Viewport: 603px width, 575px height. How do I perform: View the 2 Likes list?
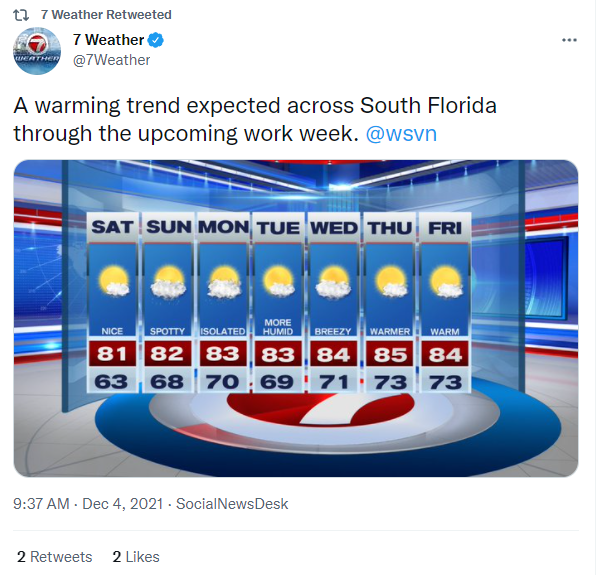(136, 557)
